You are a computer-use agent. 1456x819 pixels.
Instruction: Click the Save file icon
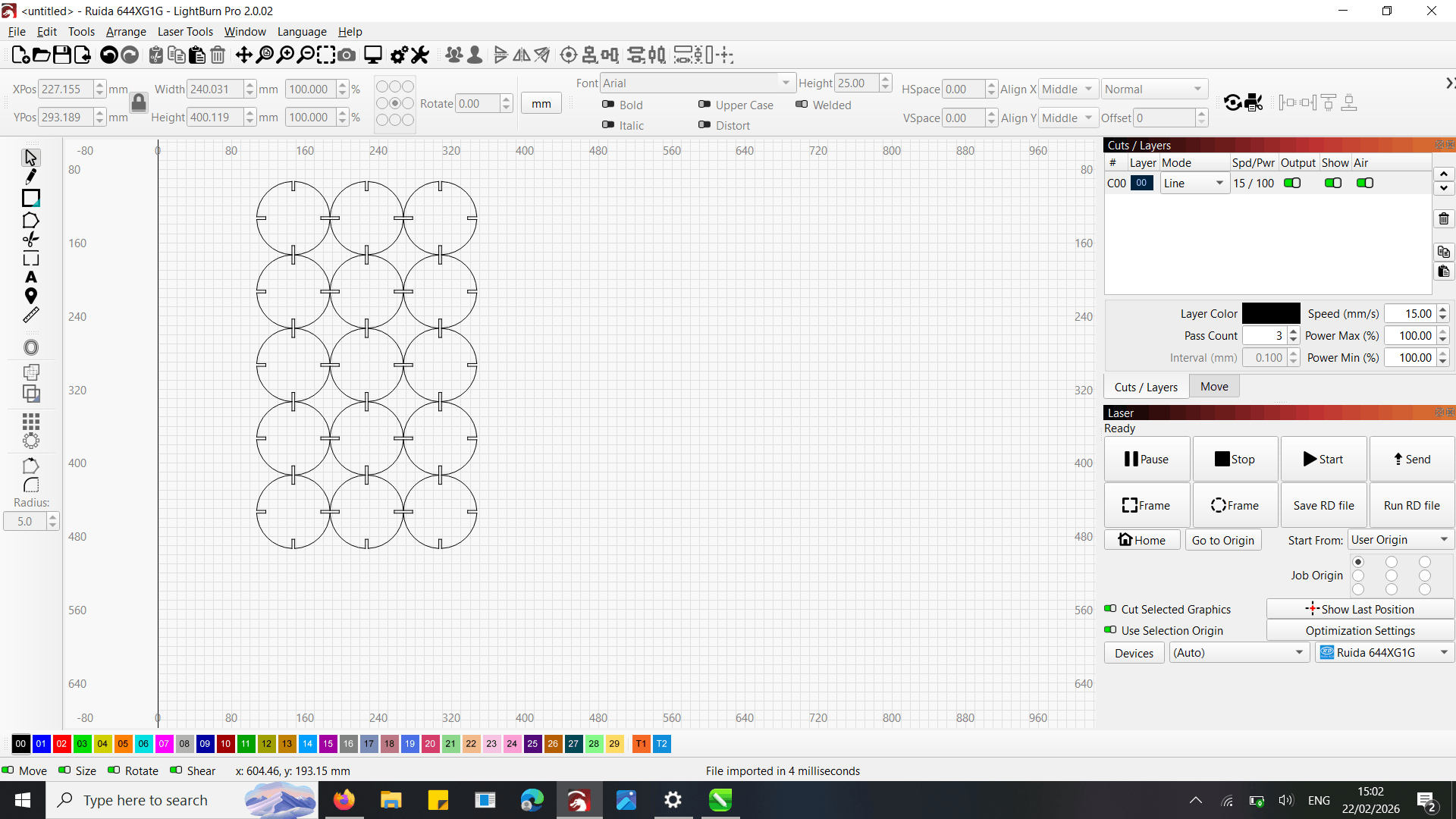pos(62,55)
